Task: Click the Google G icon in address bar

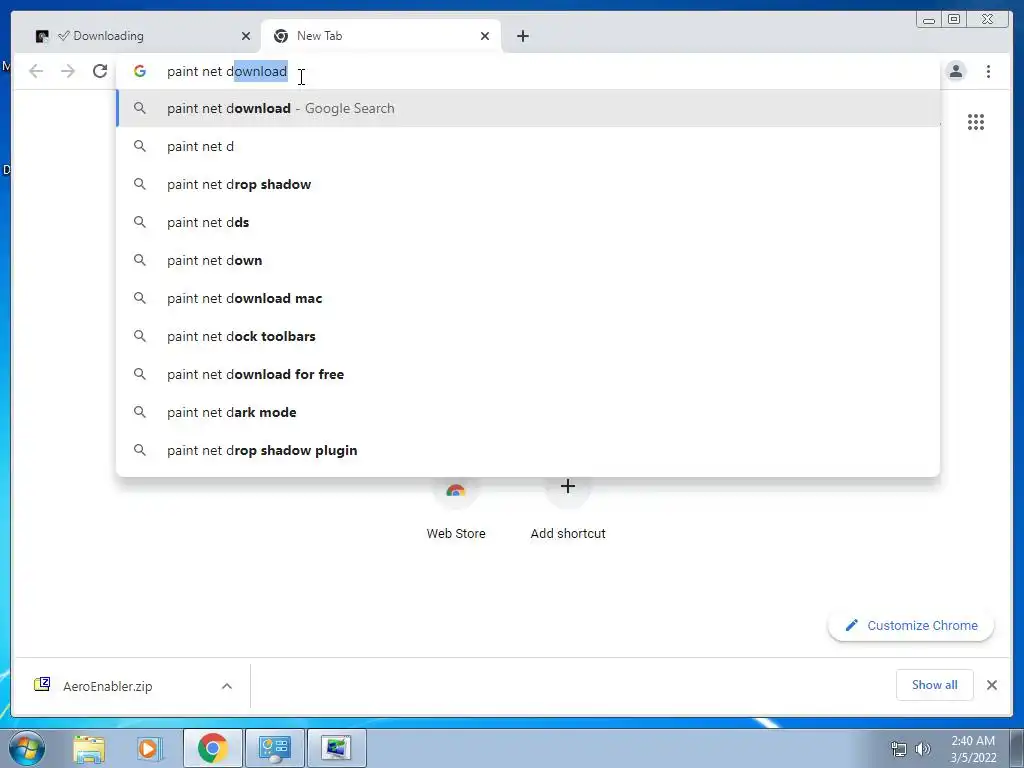Action: coord(140,71)
